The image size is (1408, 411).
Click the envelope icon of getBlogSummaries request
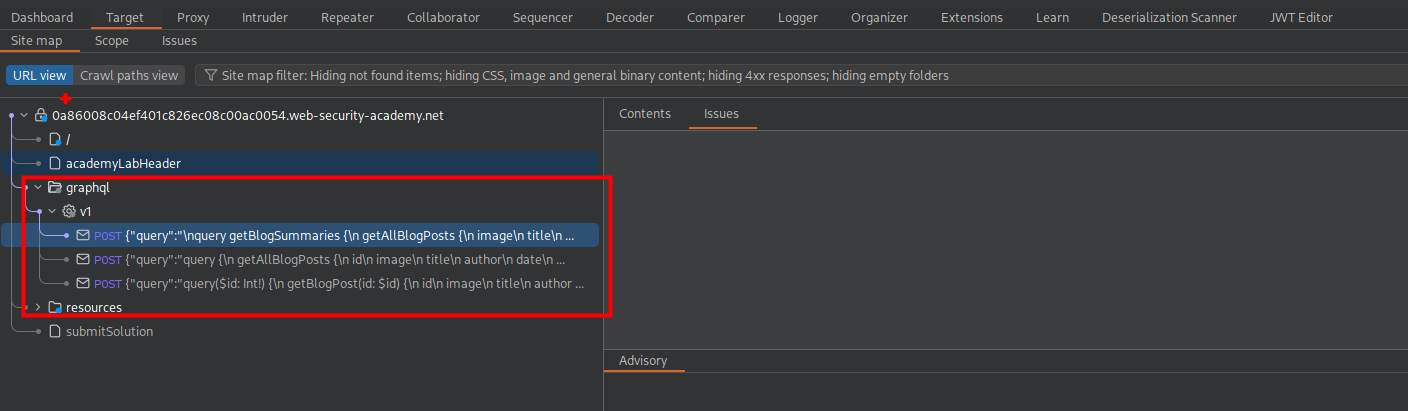(x=83, y=235)
